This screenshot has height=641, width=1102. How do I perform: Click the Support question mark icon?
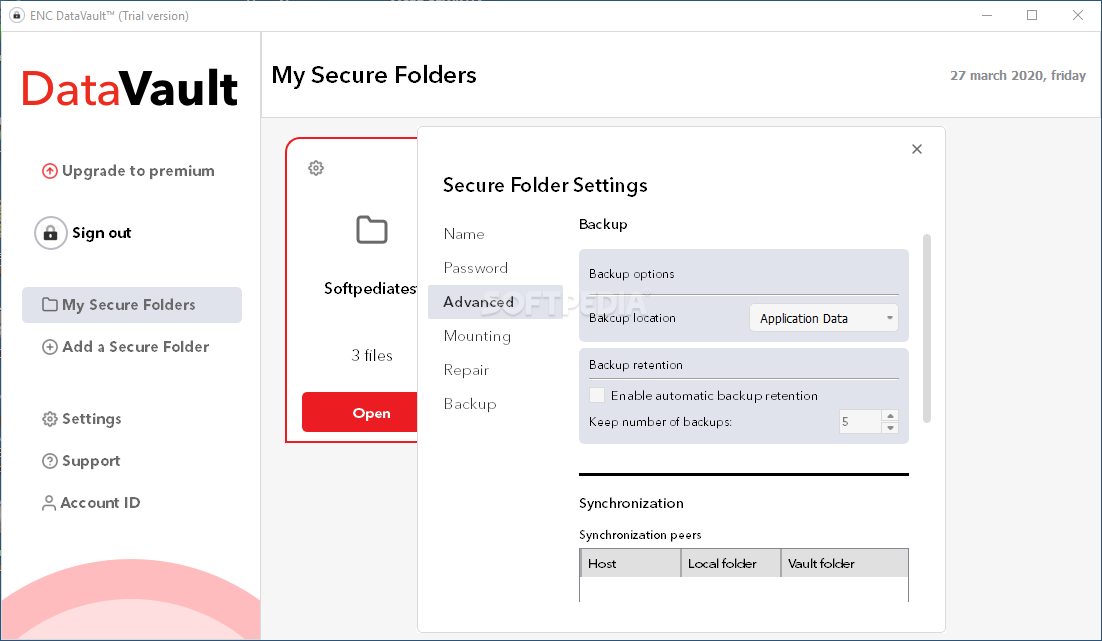(x=49, y=461)
